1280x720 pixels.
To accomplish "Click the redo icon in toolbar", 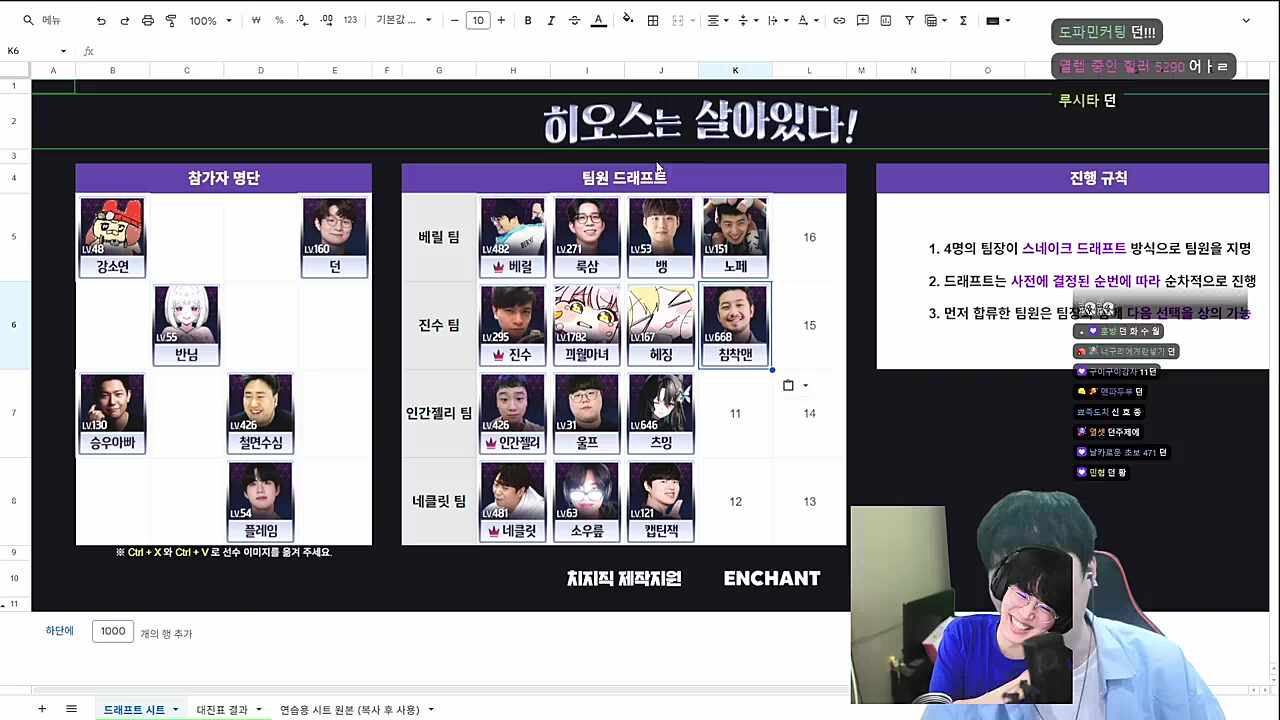I will tap(124, 20).
